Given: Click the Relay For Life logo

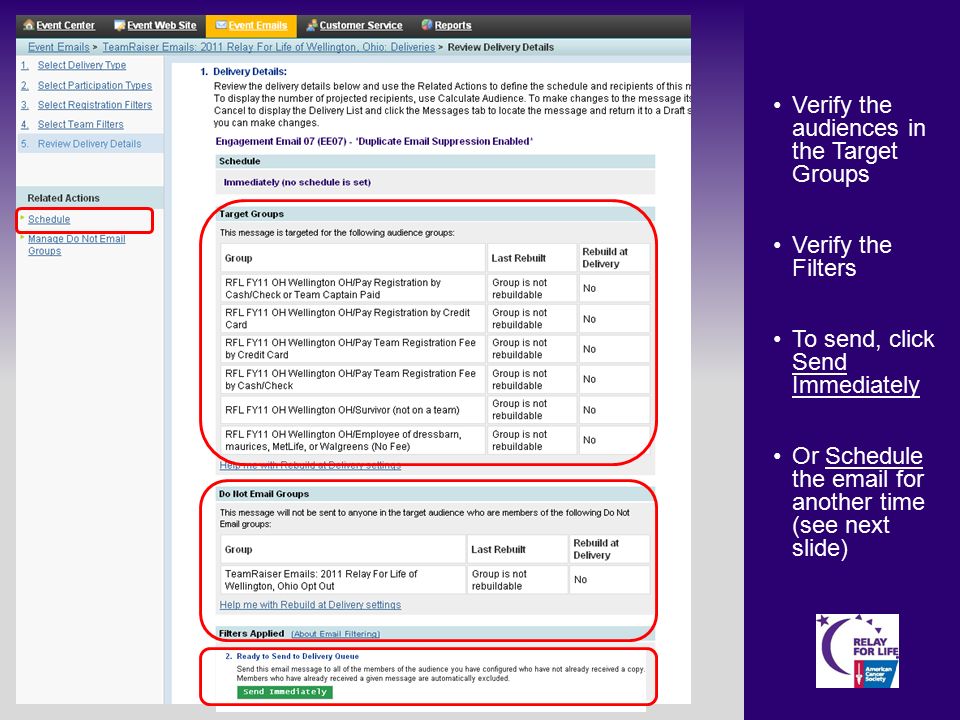Looking at the screenshot, I should 857,651.
